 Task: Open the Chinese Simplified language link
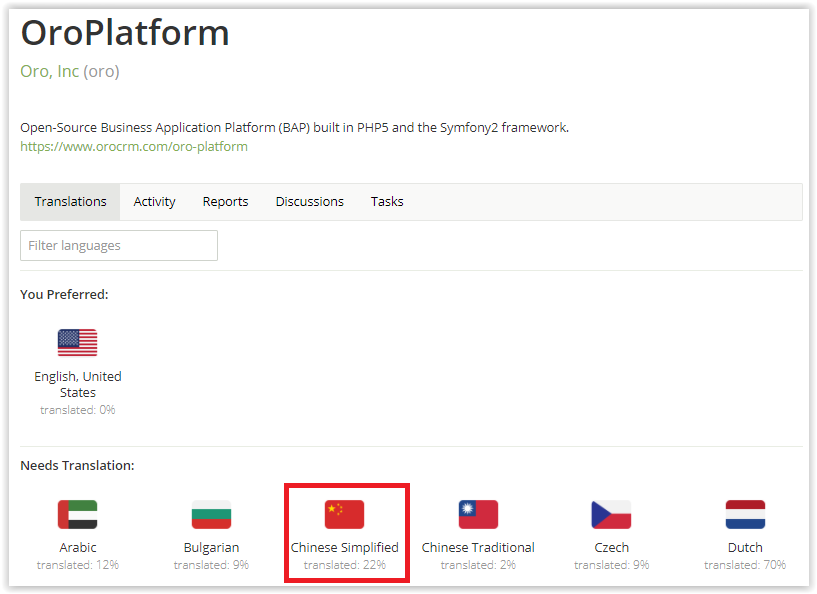344,548
